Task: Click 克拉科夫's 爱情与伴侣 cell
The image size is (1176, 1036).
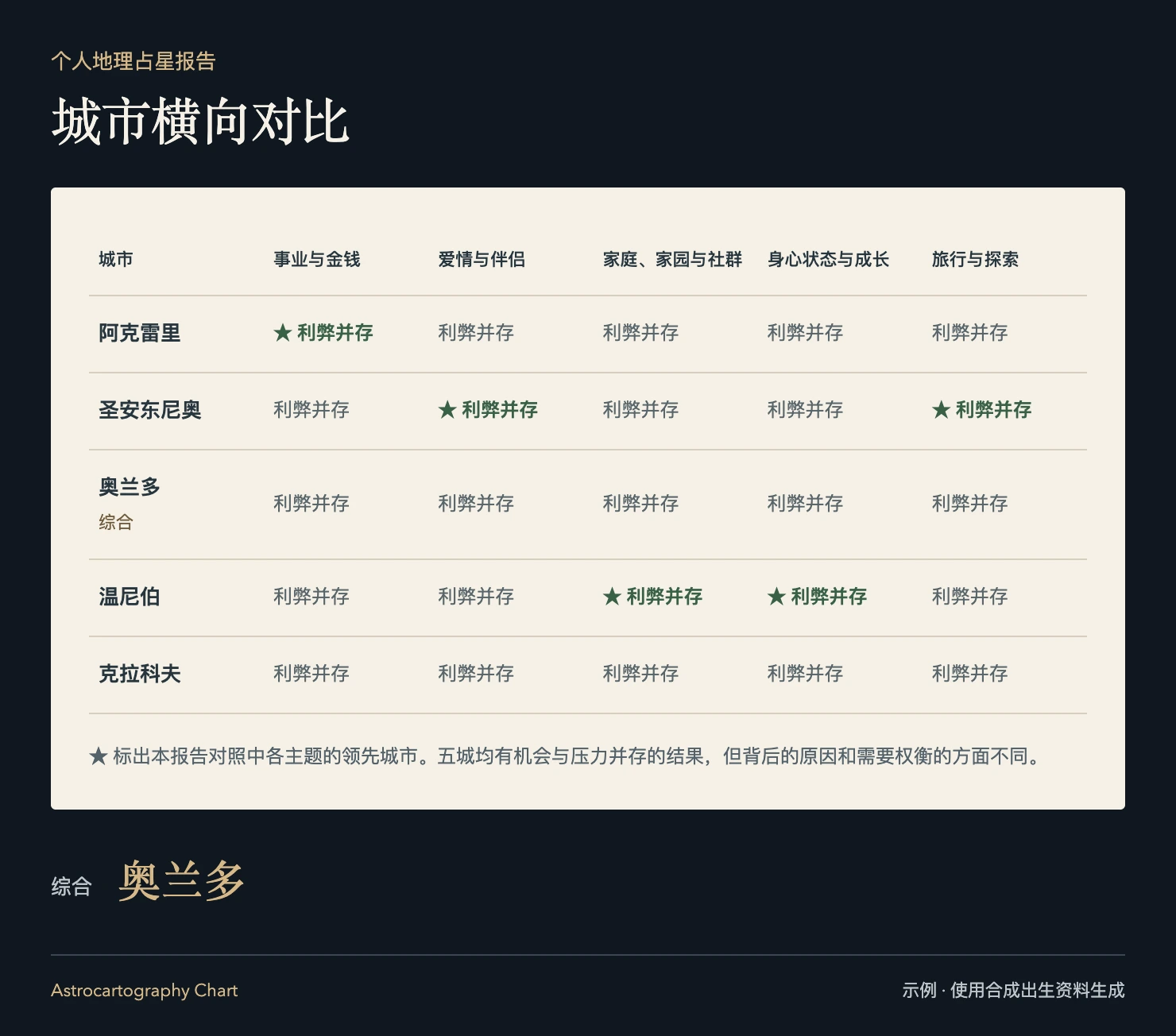Action: [x=476, y=674]
